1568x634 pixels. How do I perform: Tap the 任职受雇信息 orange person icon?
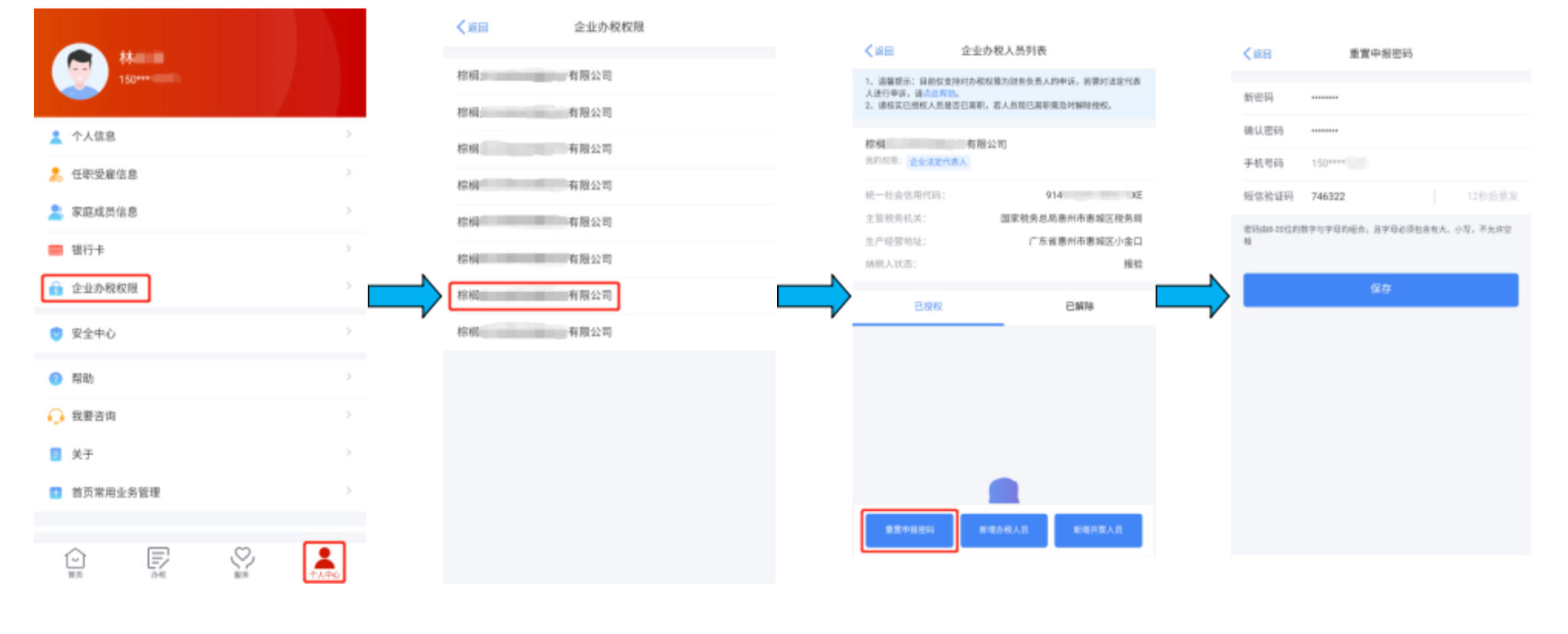click(55, 174)
